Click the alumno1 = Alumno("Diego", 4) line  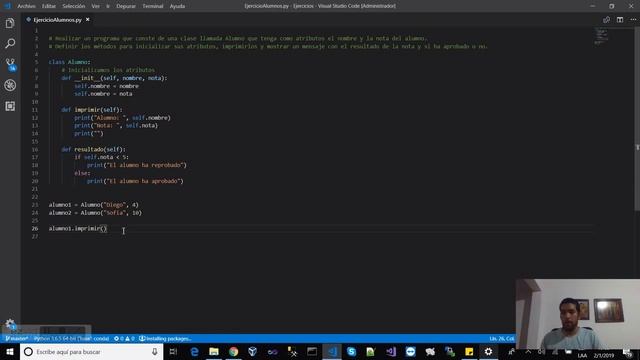93,205
